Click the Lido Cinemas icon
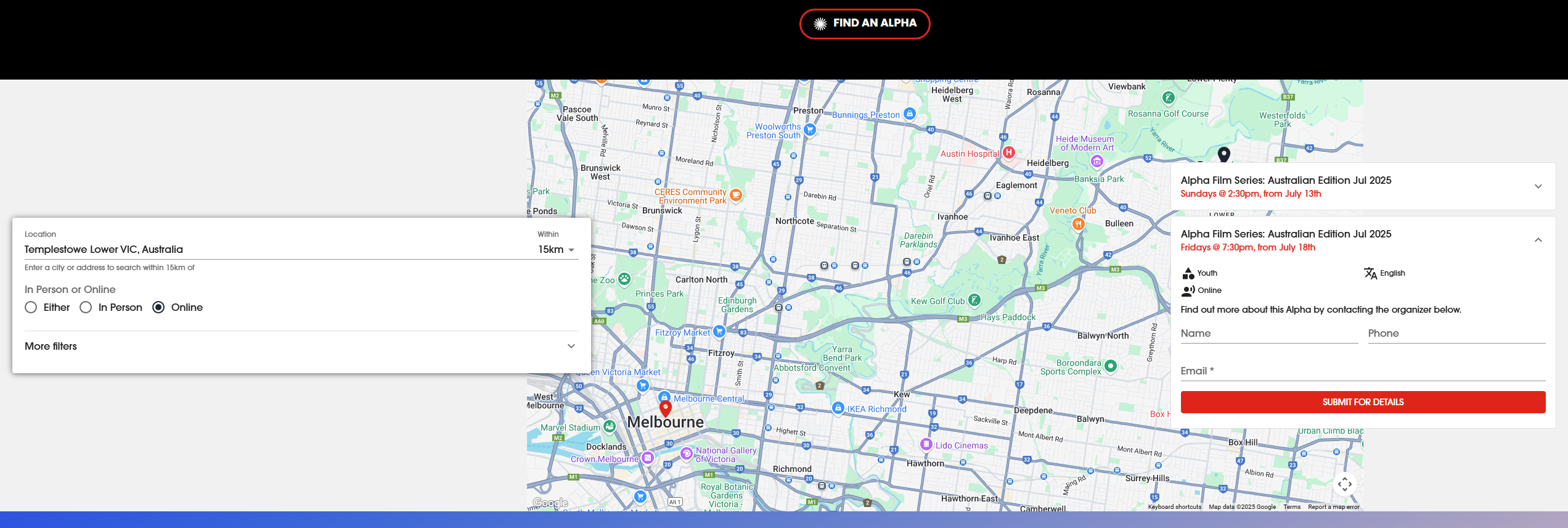 926,444
